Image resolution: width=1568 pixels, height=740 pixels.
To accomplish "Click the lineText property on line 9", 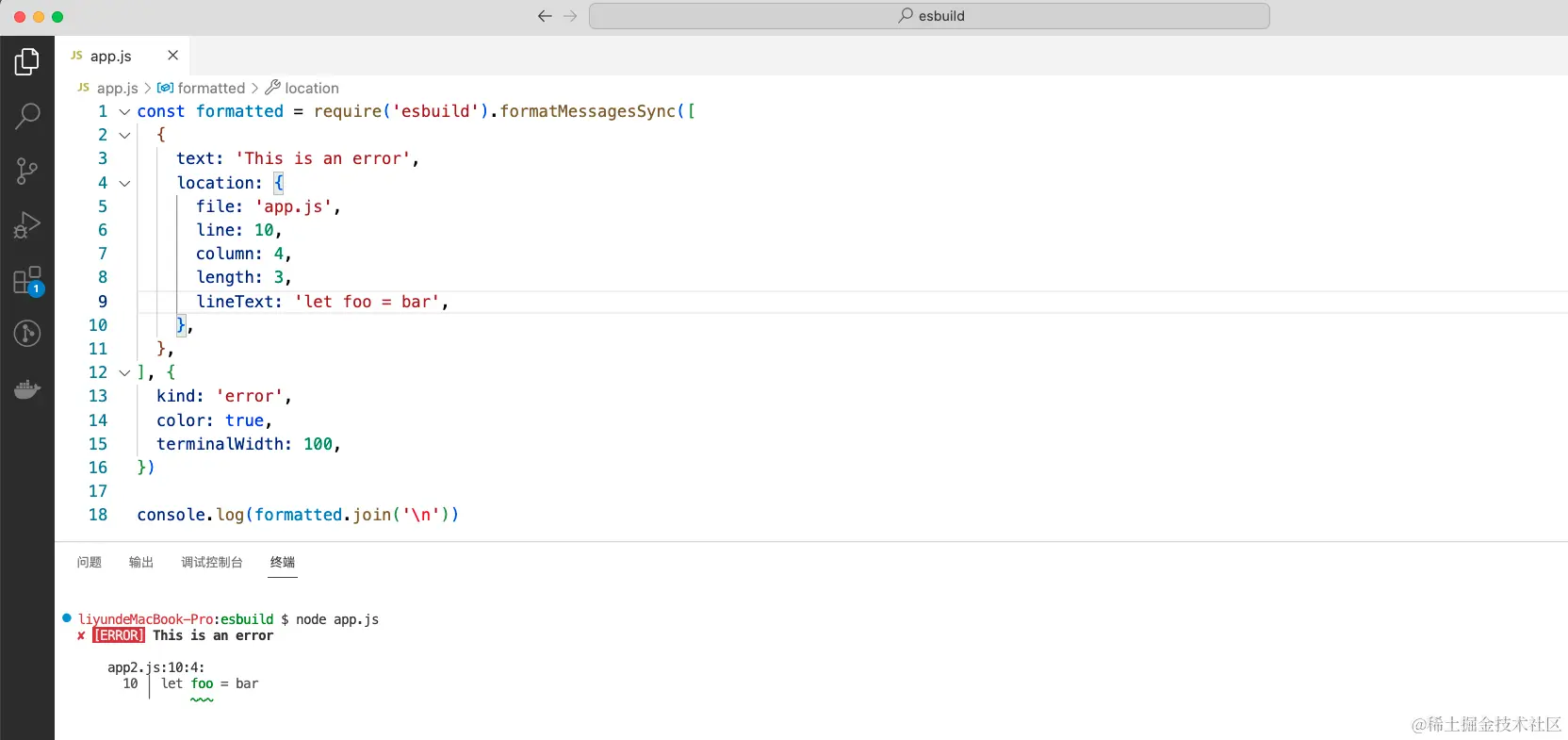I will tap(235, 302).
